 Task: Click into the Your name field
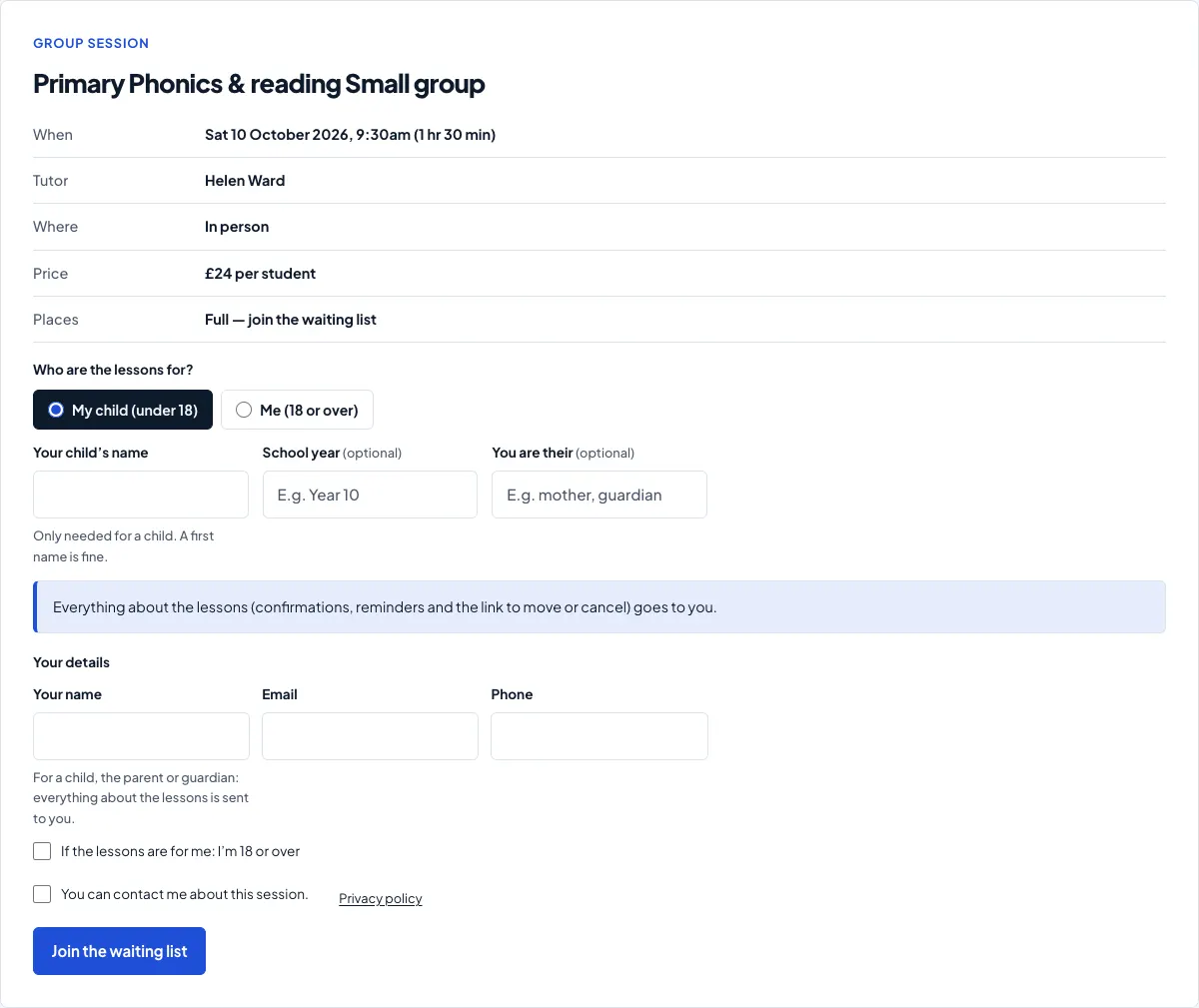141,736
